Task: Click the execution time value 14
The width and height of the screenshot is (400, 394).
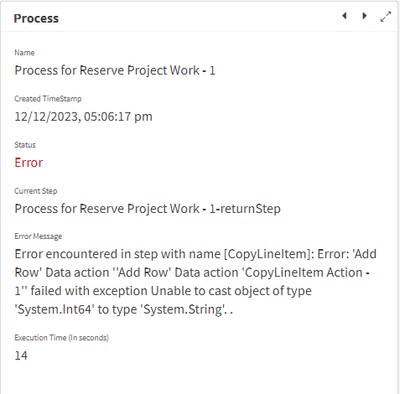Action: pyautogui.click(x=21, y=356)
